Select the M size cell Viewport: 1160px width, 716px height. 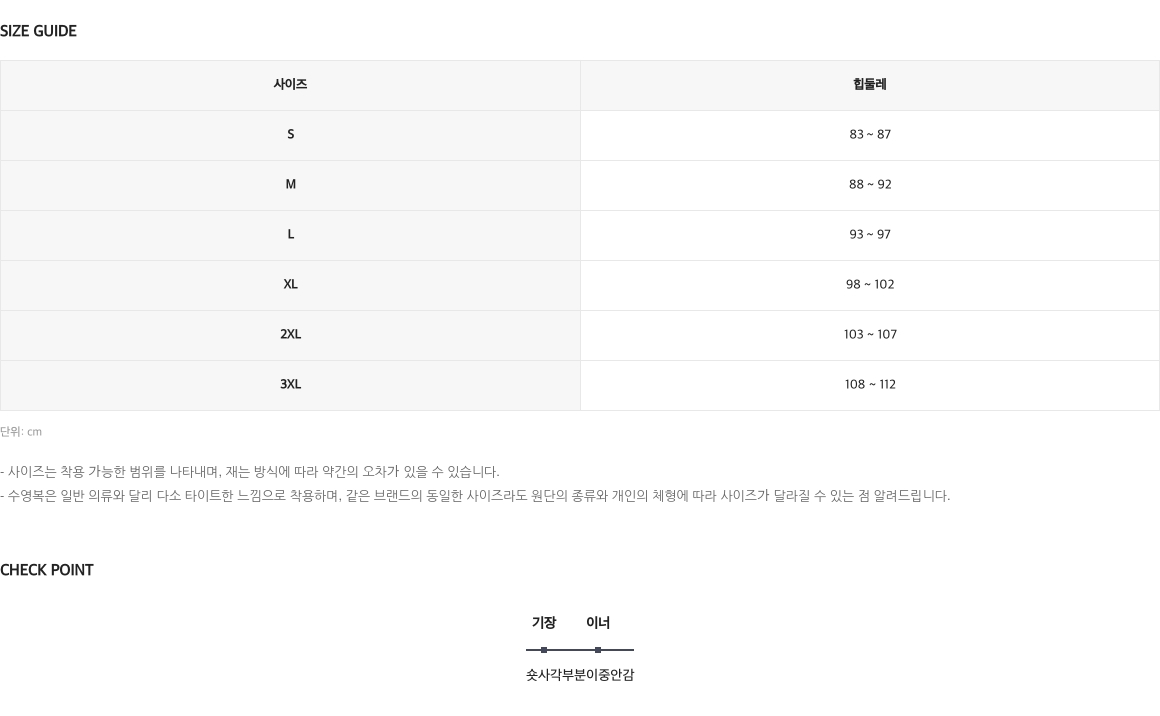point(290,185)
